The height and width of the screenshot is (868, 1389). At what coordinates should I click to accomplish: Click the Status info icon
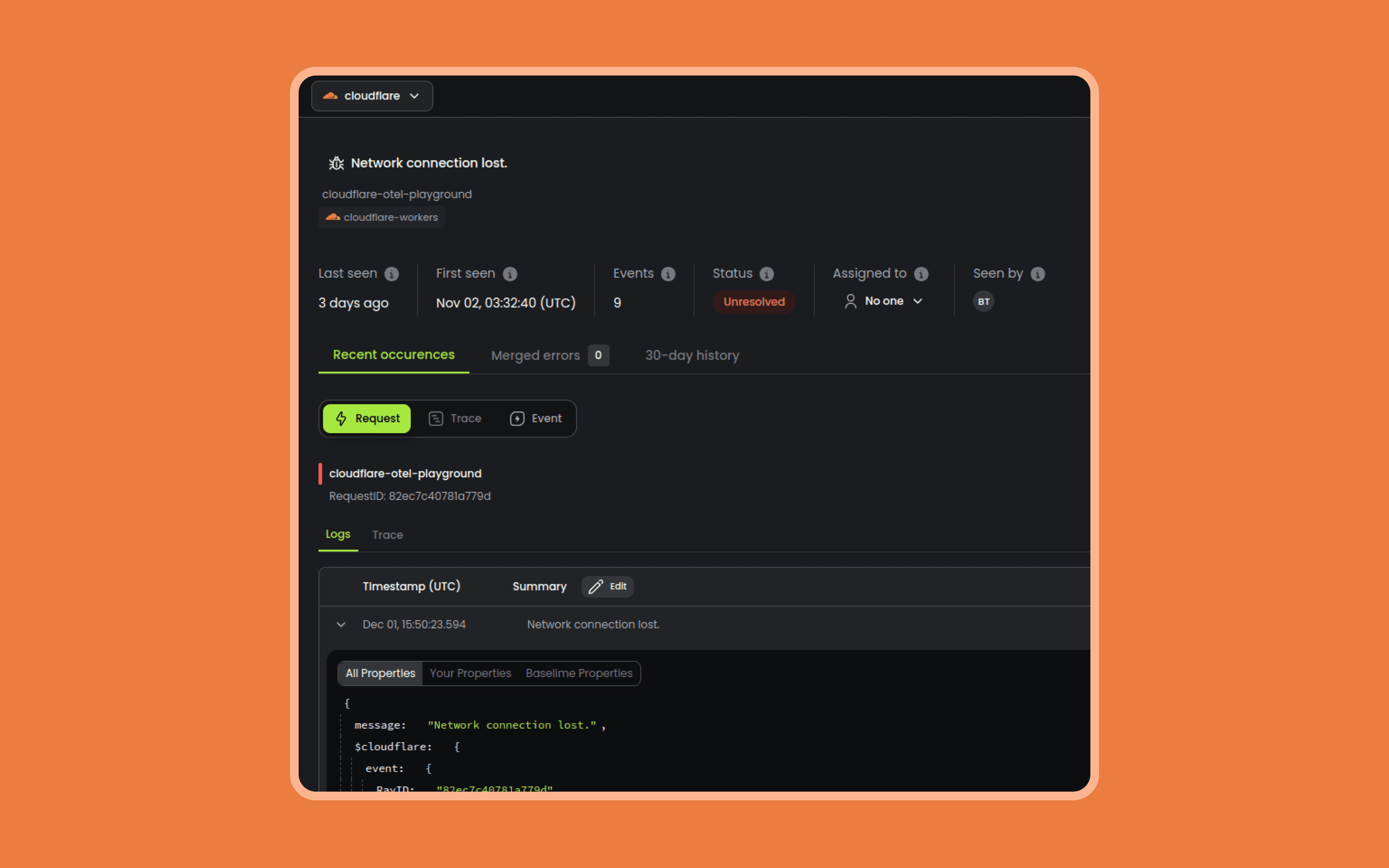click(766, 274)
